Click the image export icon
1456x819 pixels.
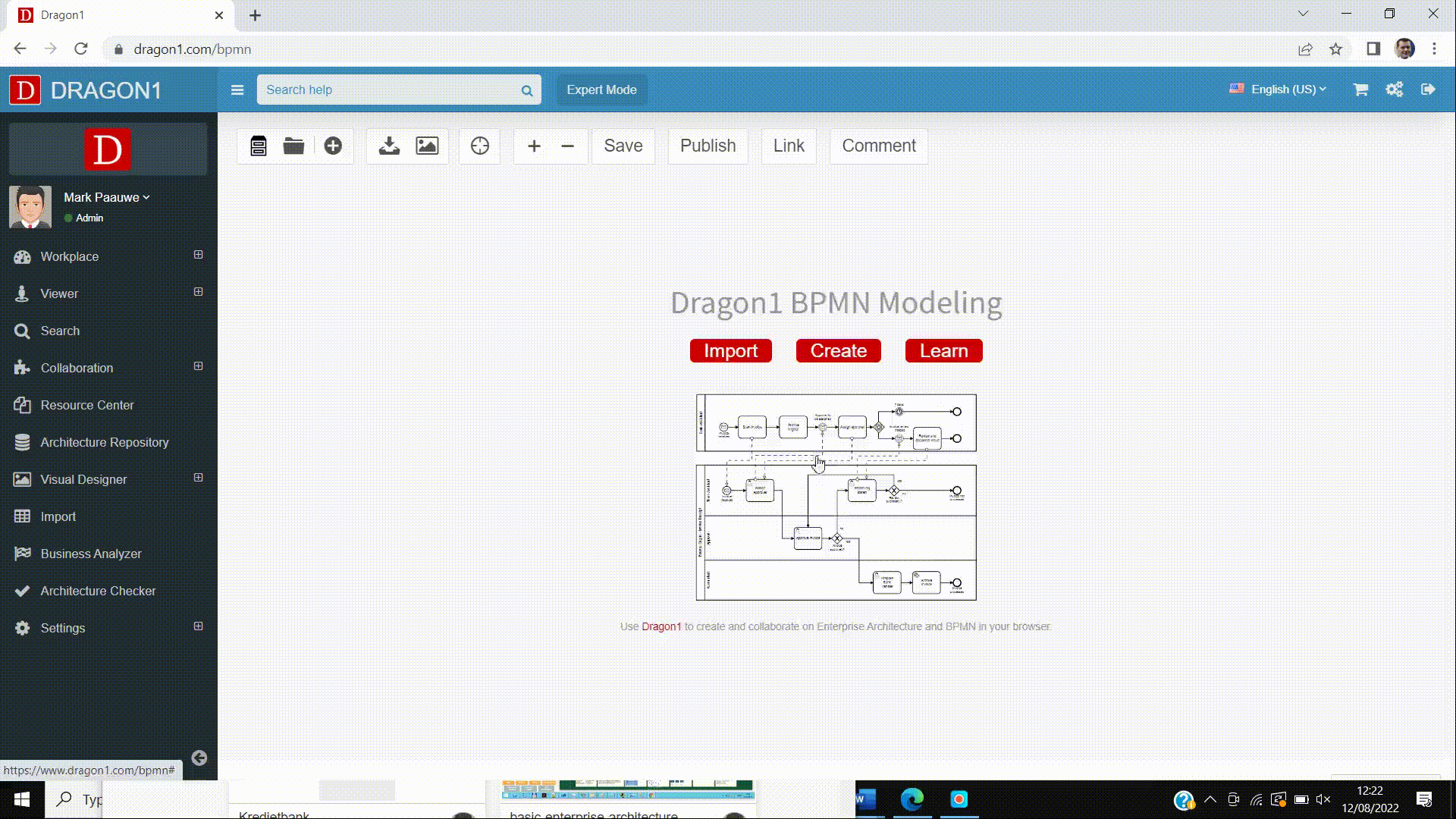tap(427, 146)
